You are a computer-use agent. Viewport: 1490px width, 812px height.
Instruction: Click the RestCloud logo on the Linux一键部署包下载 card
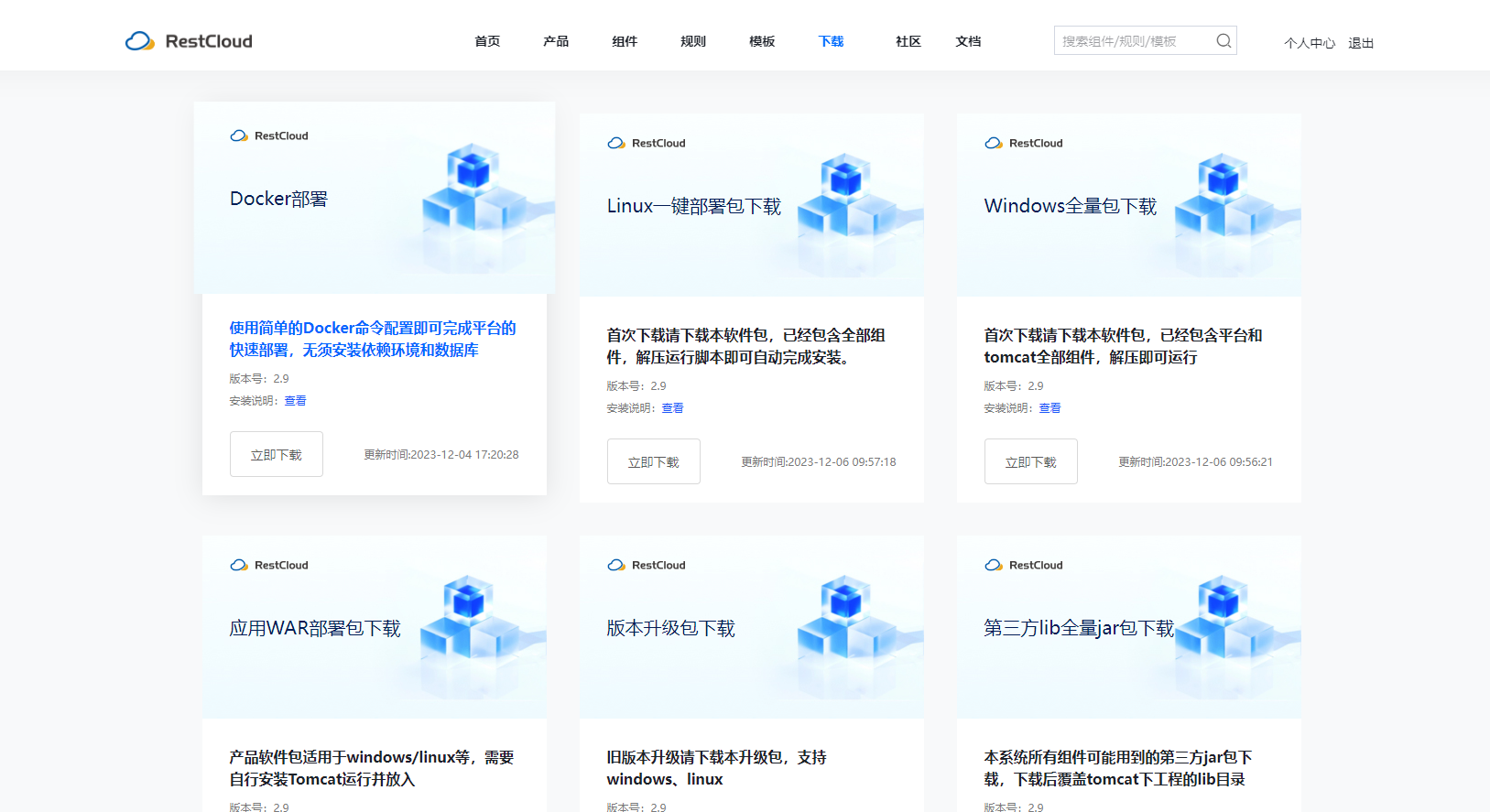(647, 143)
